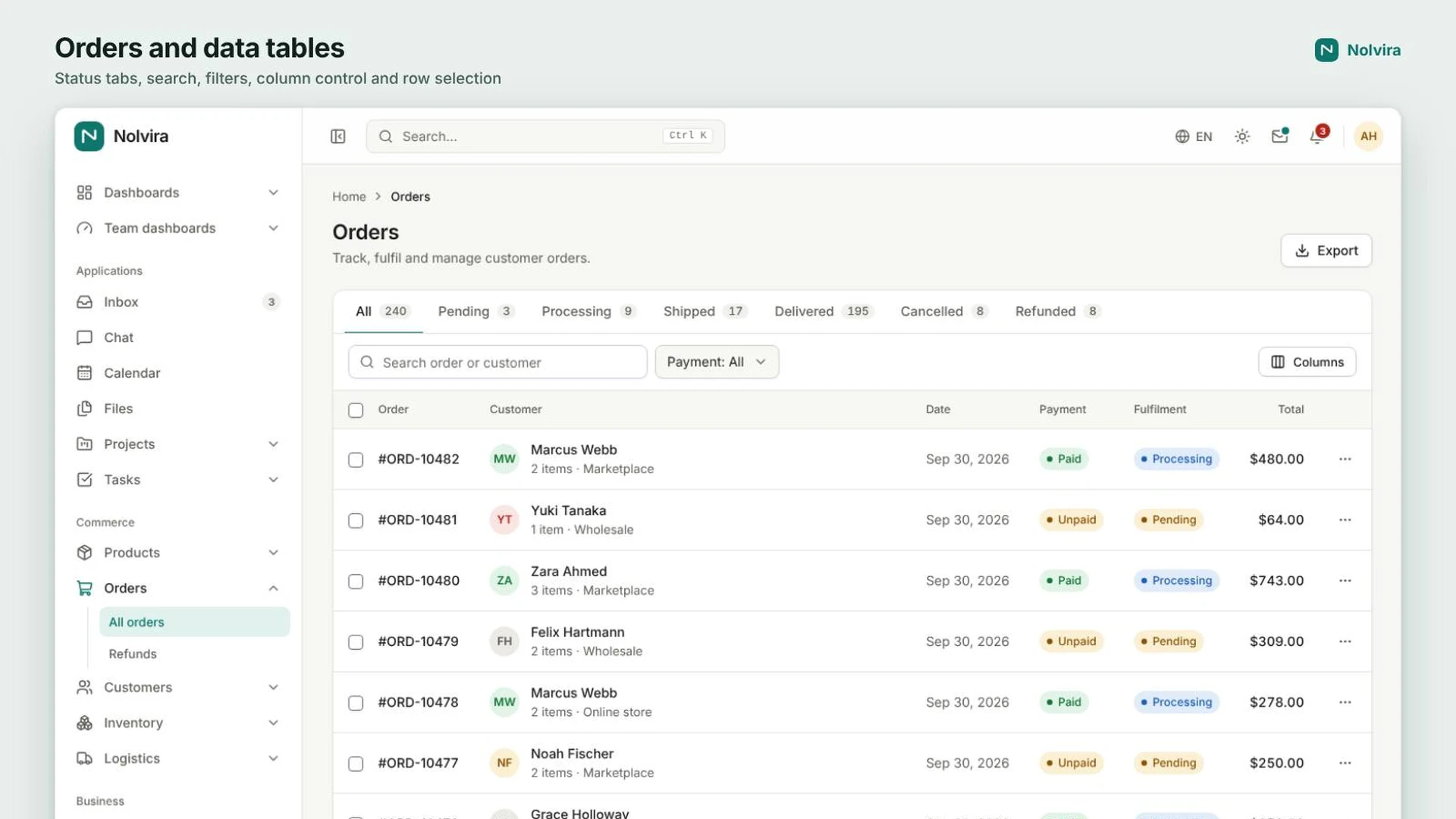
Task: Open row actions for order #ORD-10479
Action: 1345,641
